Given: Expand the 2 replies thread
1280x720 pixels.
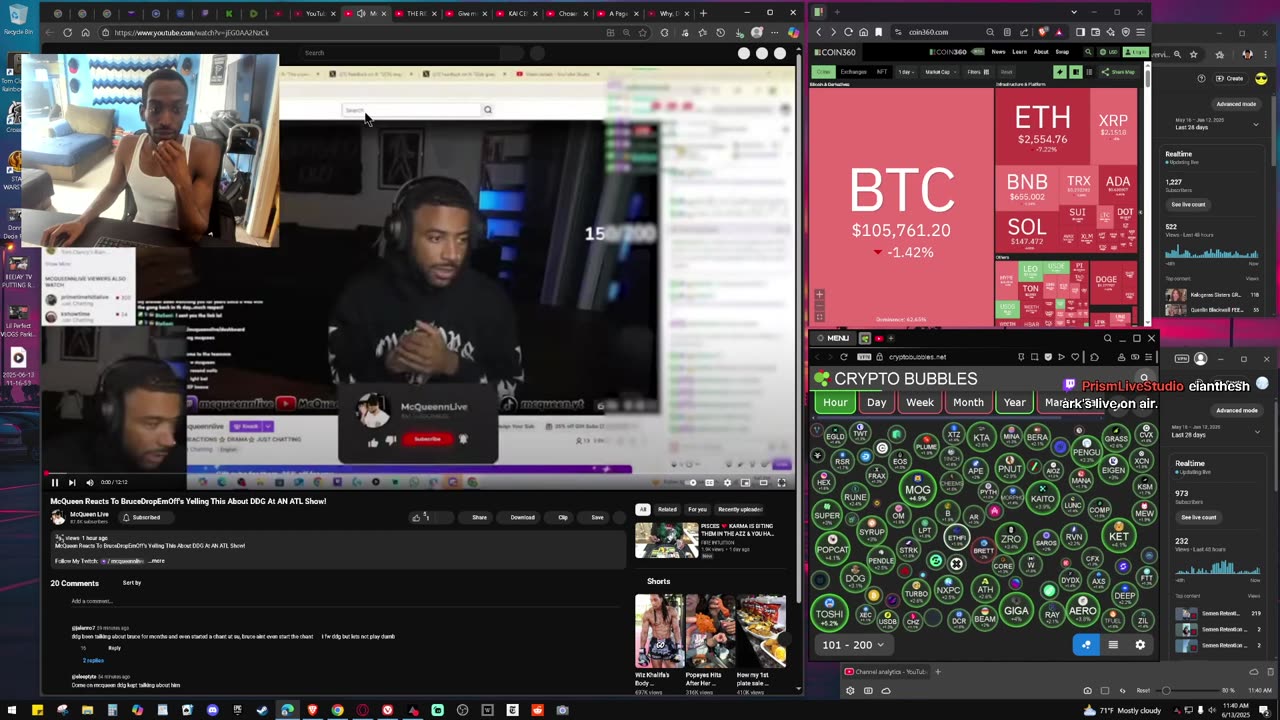Looking at the screenshot, I should pyautogui.click(x=93, y=660).
